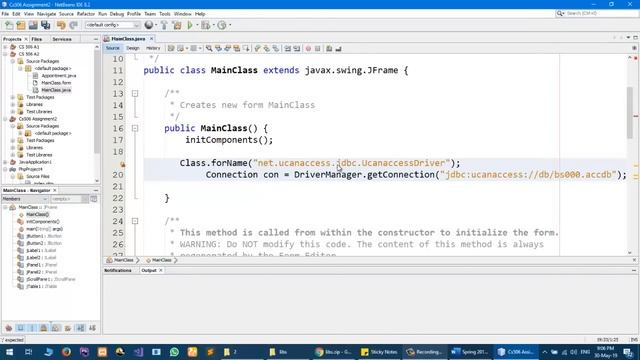The image size is (640, 360).
Task: Open WhatsApp from the taskbar
Action: [174, 352]
